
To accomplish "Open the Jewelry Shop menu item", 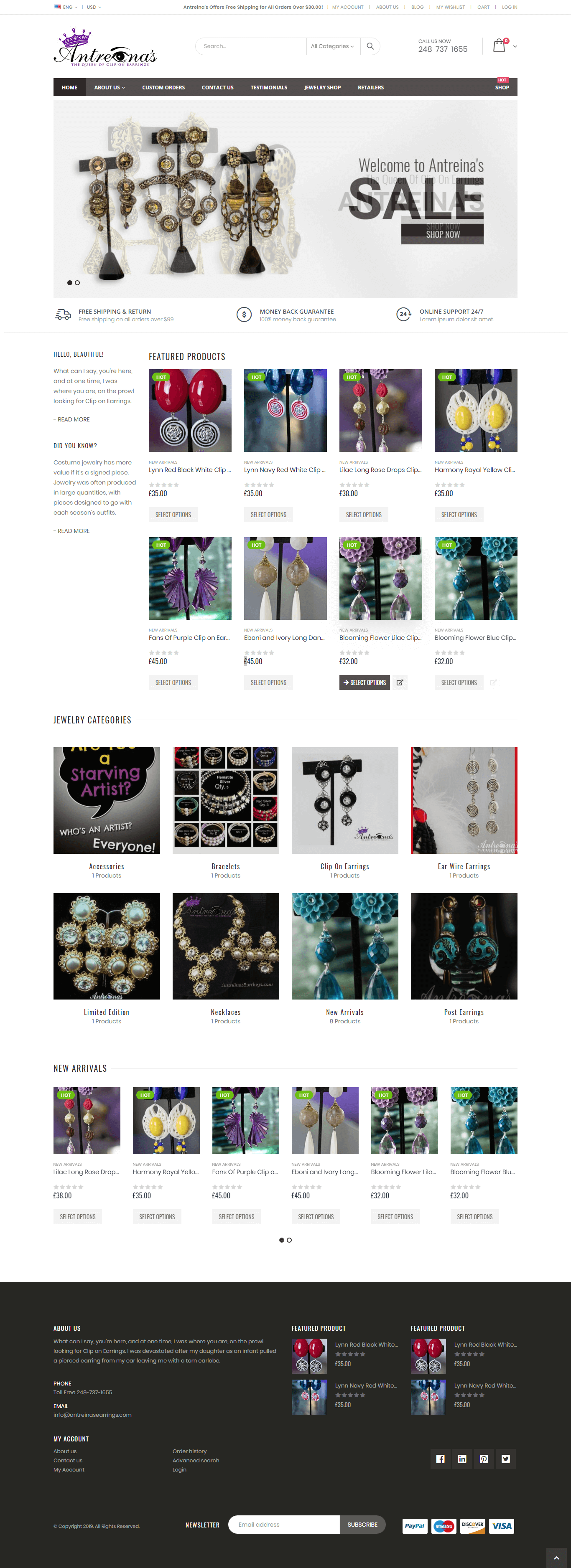I will point(322,87).
